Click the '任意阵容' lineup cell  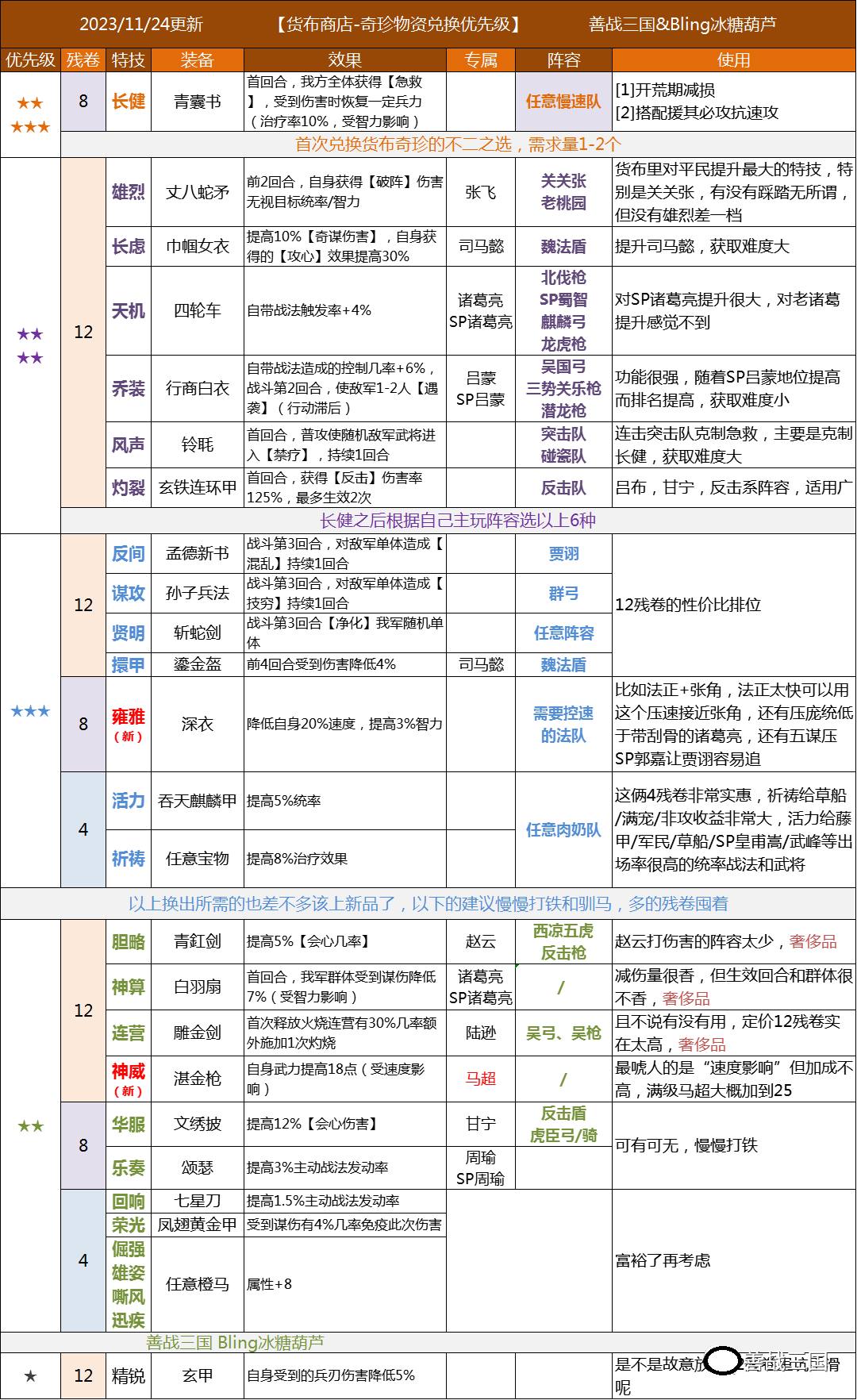564,633
